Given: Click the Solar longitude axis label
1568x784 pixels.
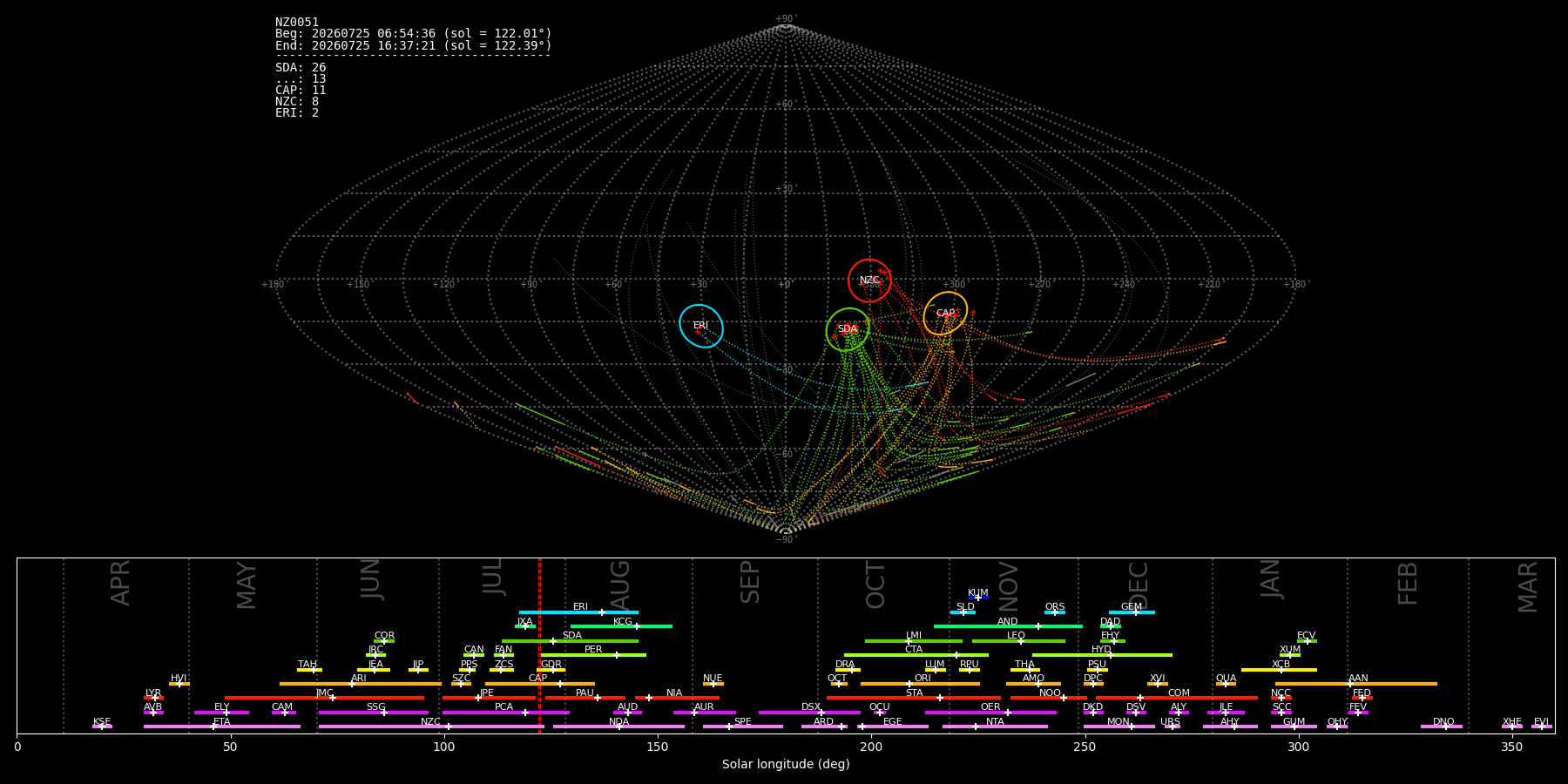Looking at the screenshot, I should [786, 764].
